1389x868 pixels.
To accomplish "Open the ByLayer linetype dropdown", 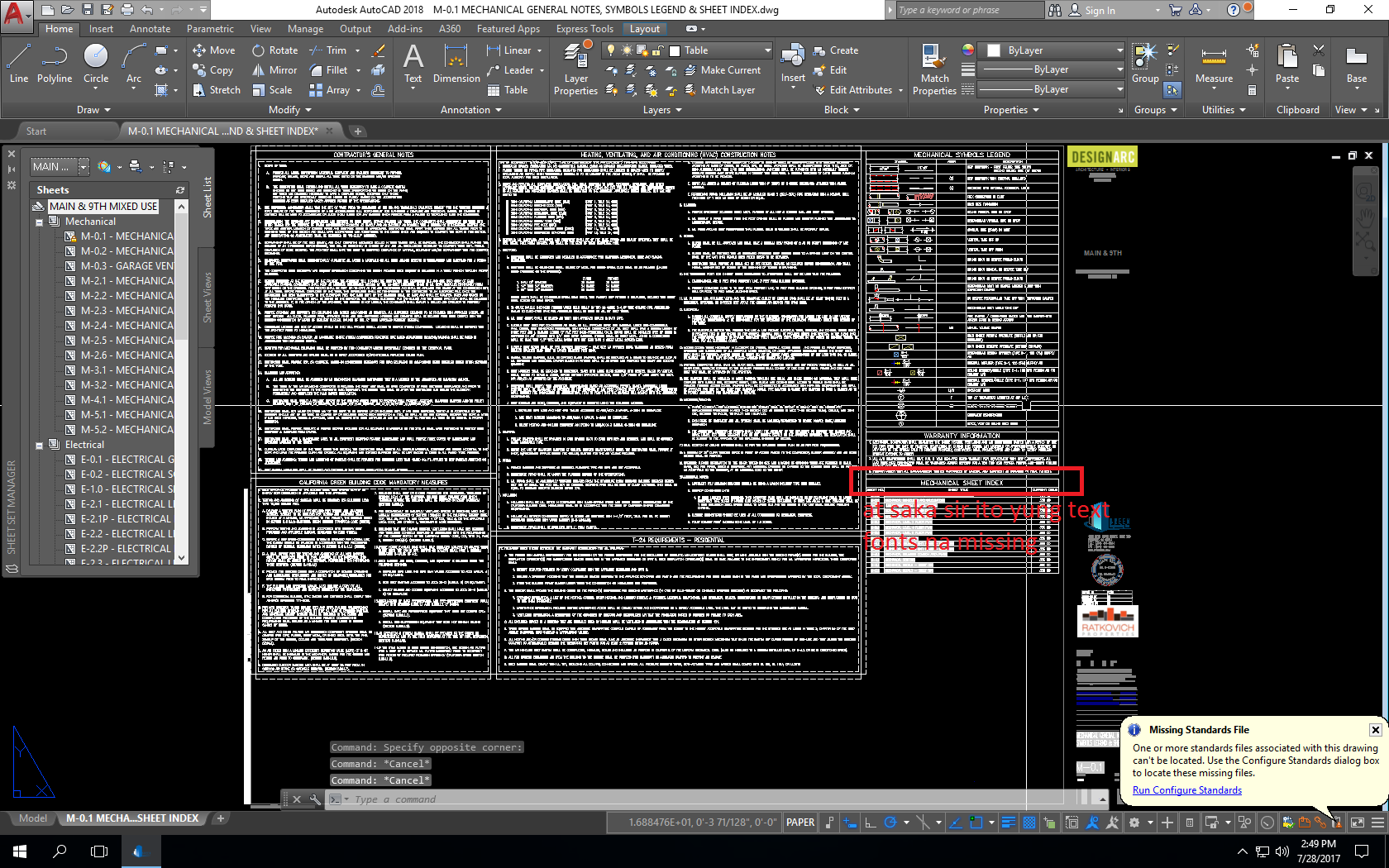I will 1052,89.
